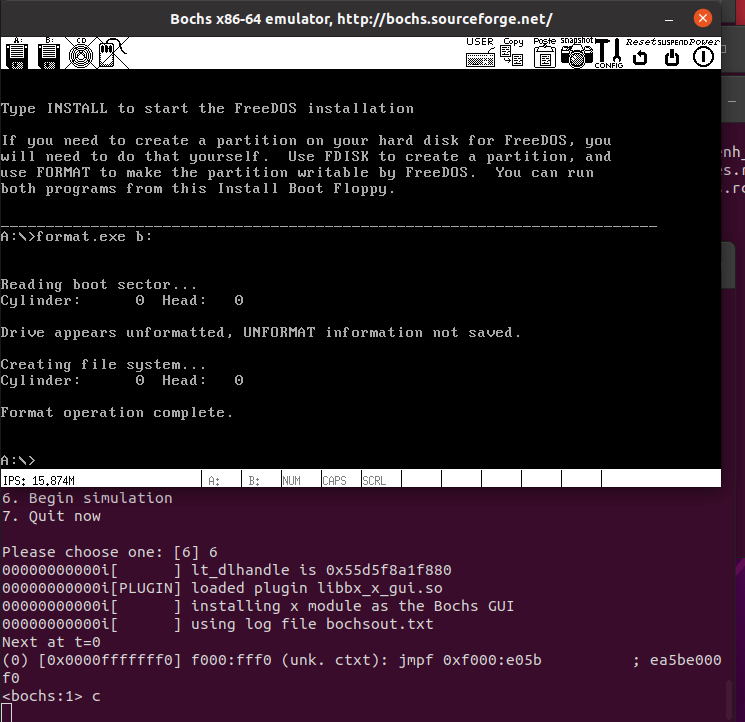Click '7. Quit now' in terminal
745x722 pixels.
pyautogui.click(x=51, y=516)
